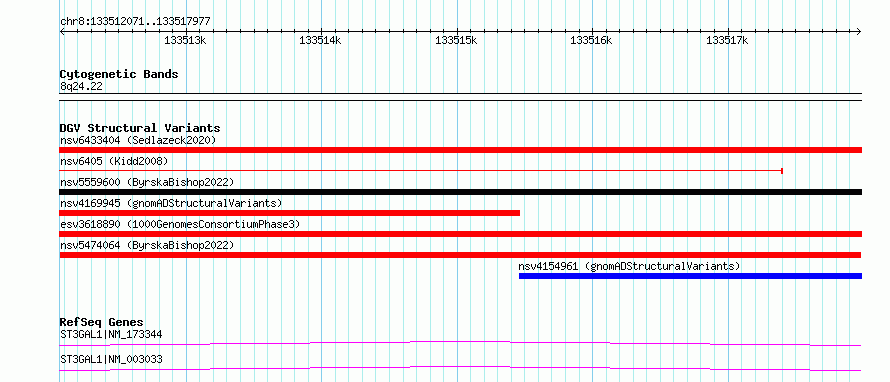Open nsv5474064 (ByrskaBishop2022) variant label
The image size is (890, 382).
coord(147,245)
